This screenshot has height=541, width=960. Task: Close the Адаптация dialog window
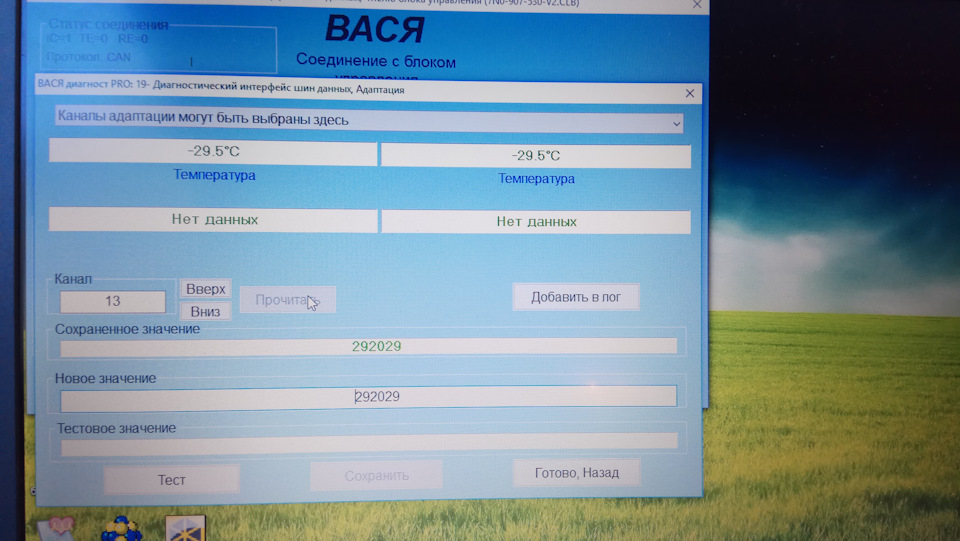tap(690, 94)
